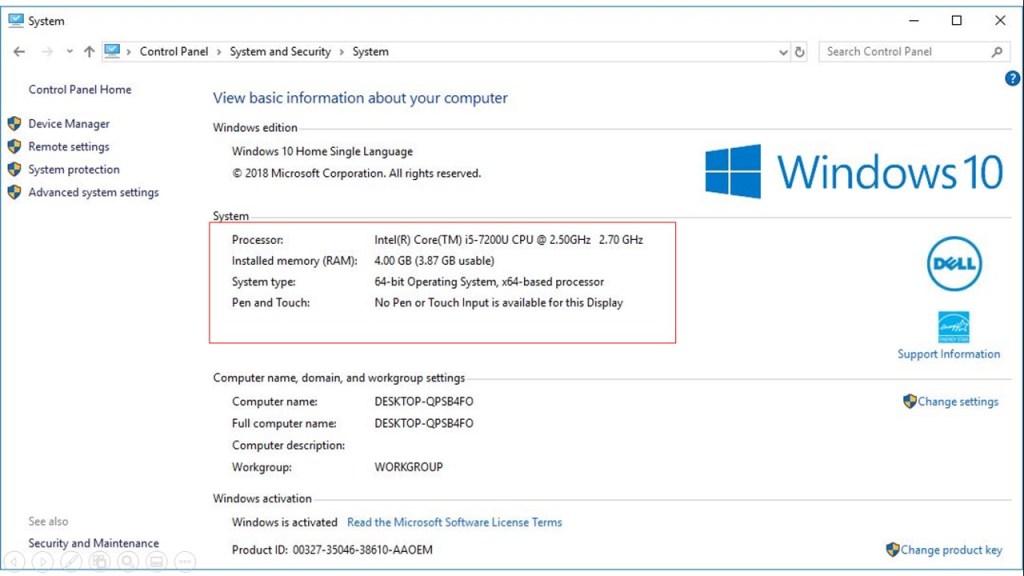1024x576 pixels.
Task: Open Remote settings from the sidebar
Action: pos(68,147)
